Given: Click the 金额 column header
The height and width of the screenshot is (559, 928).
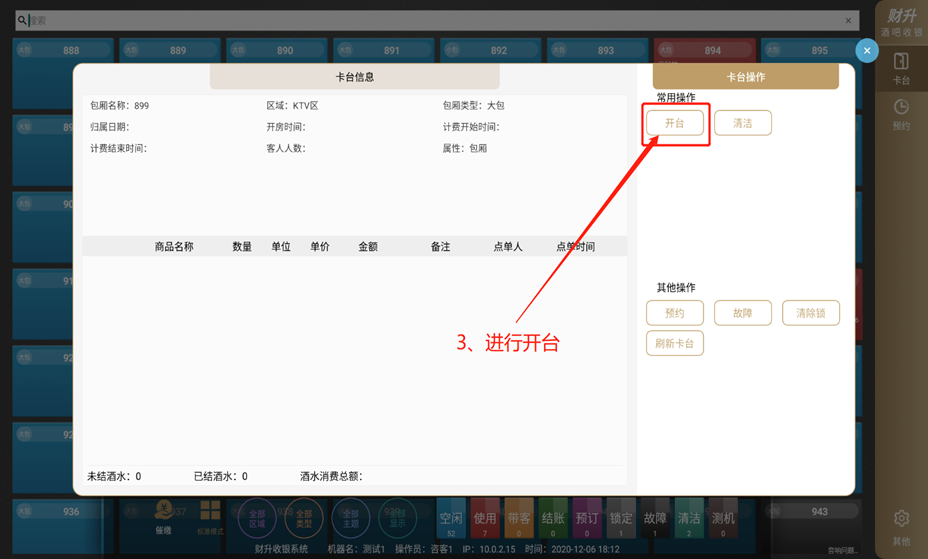Looking at the screenshot, I should 368,247.
